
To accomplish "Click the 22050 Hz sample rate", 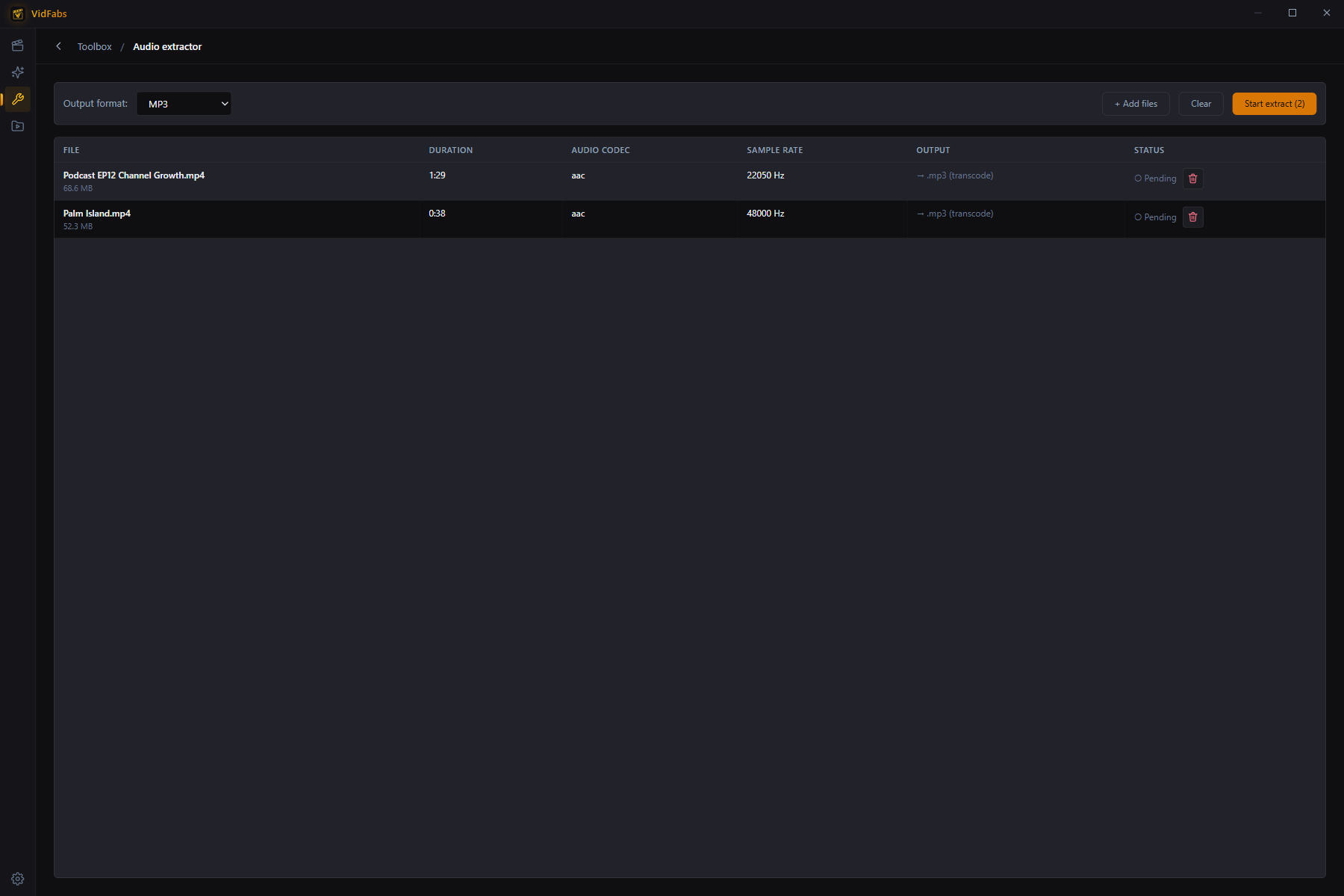I will point(765,175).
